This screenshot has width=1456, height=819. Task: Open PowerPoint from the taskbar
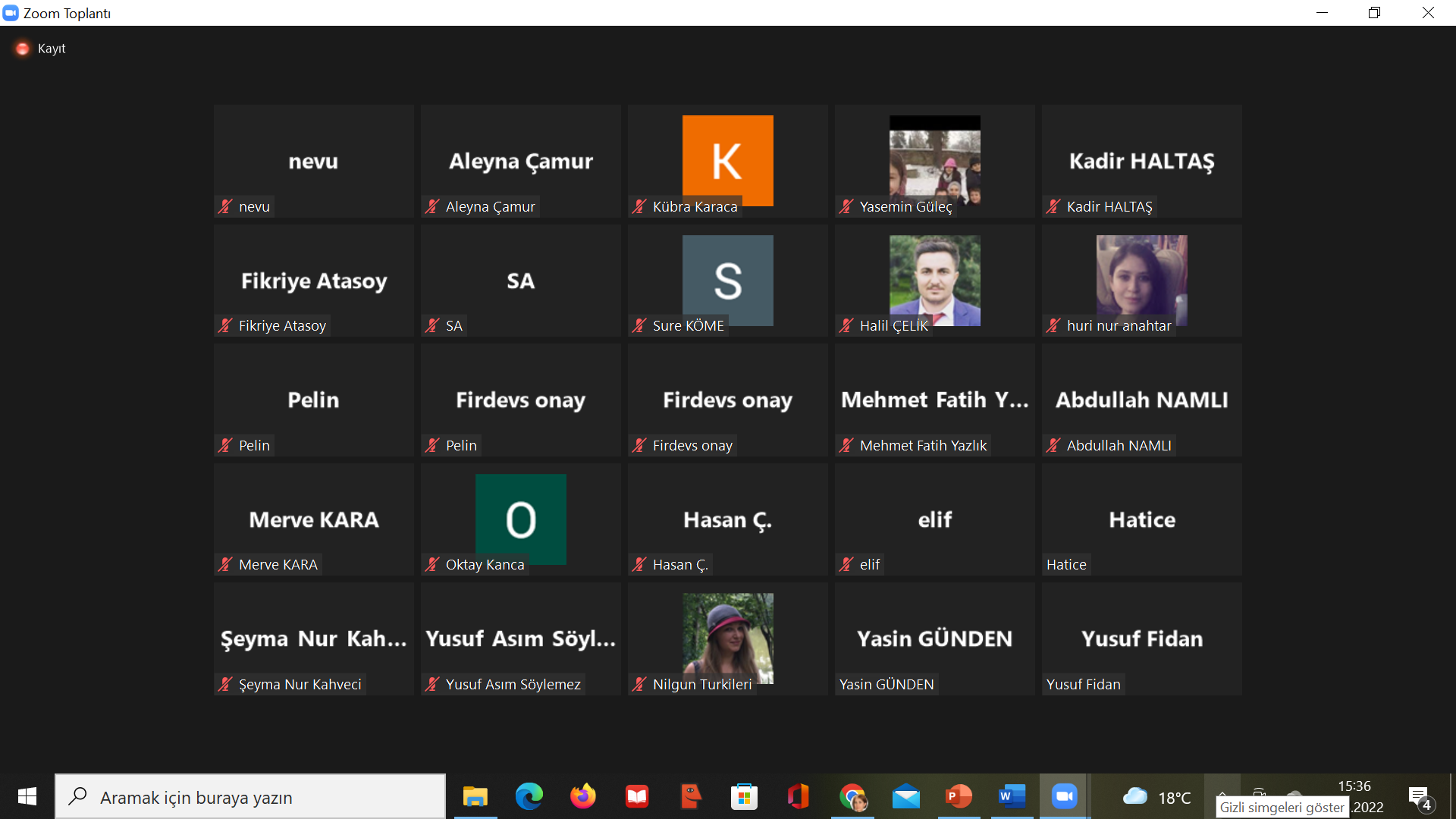pos(959,796)
